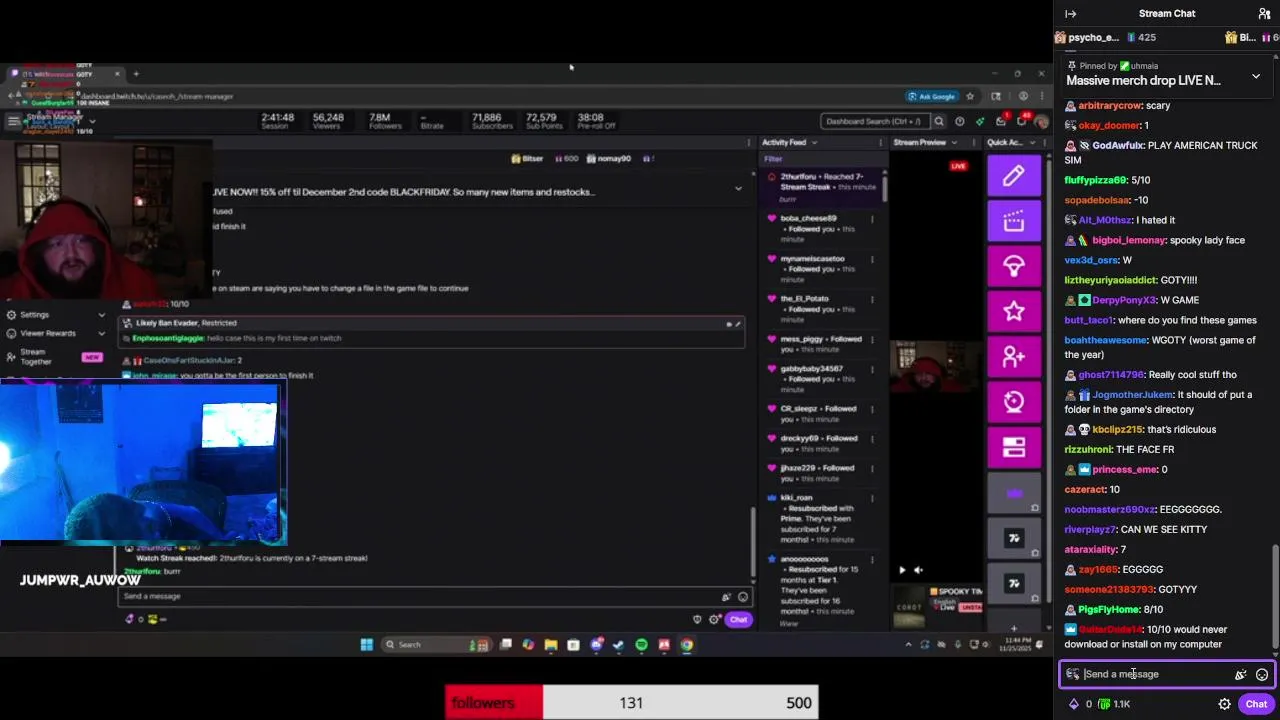The height and width of the screenshot is (720, 1280).
Task: Click kiki_roan resubscribed activity entry
Action: pos(818,518)
